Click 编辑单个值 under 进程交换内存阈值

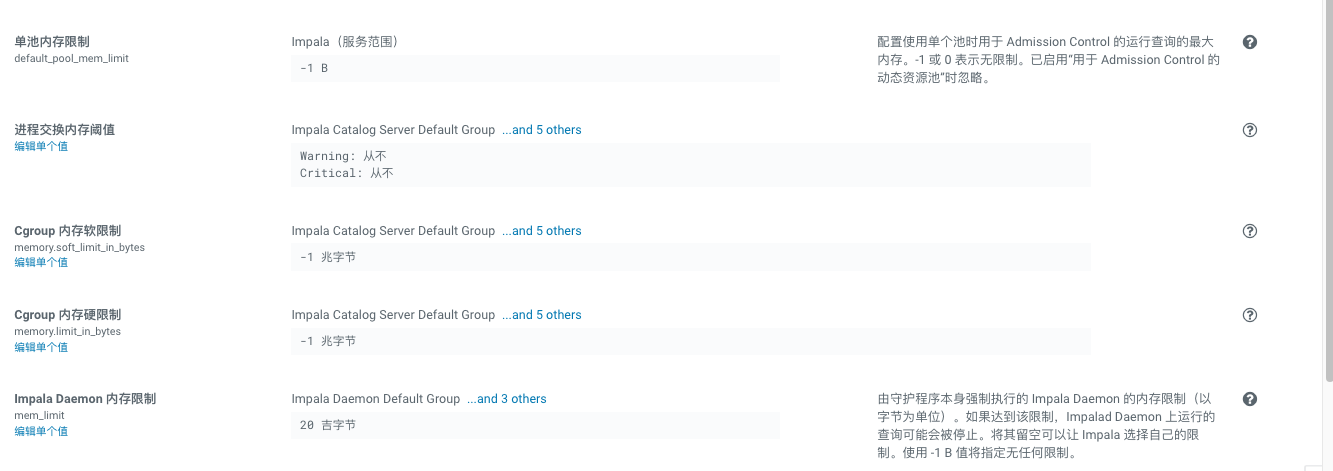[x=41, y=146]
